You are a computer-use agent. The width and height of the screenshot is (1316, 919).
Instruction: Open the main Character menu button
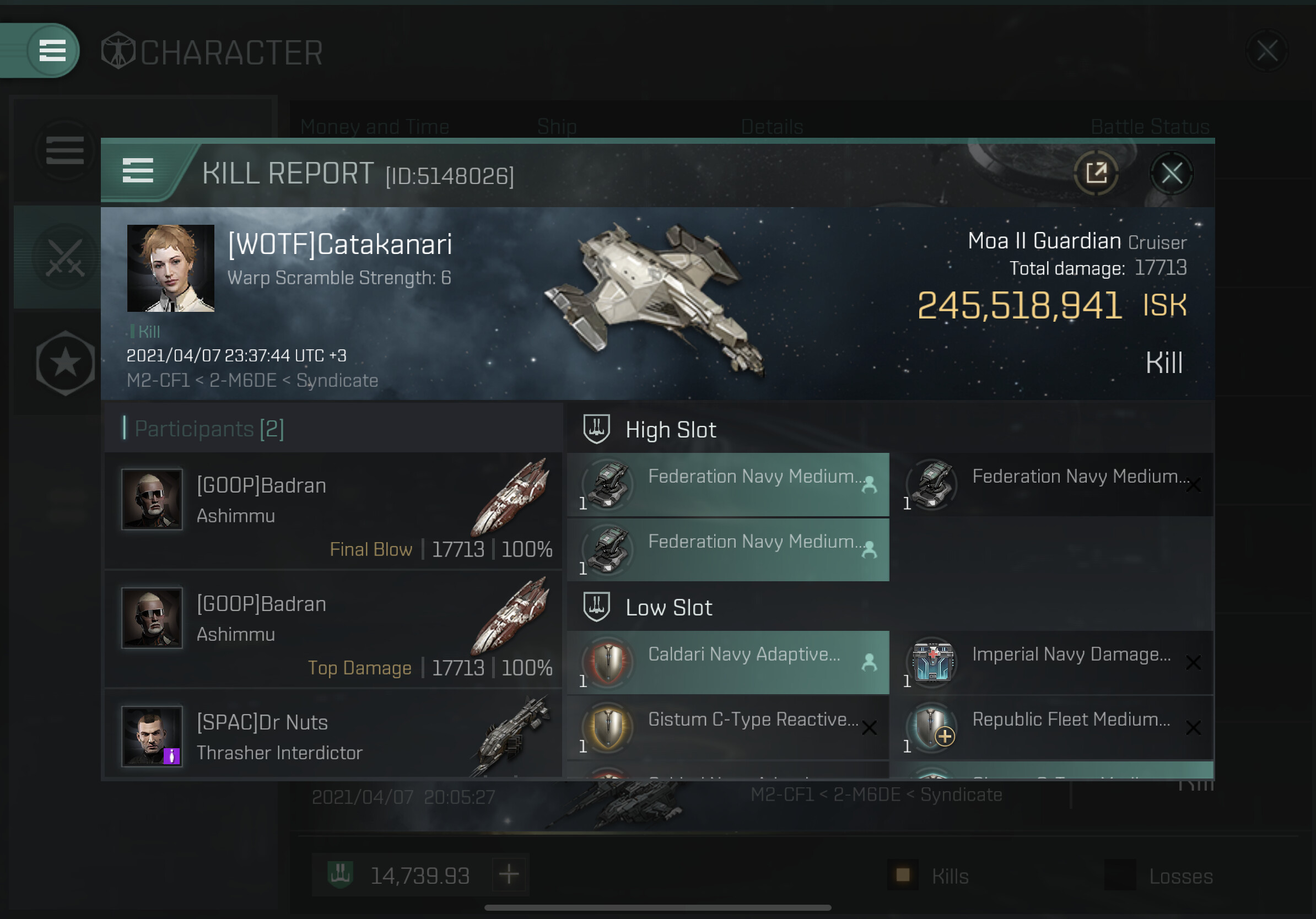(52, 51)
